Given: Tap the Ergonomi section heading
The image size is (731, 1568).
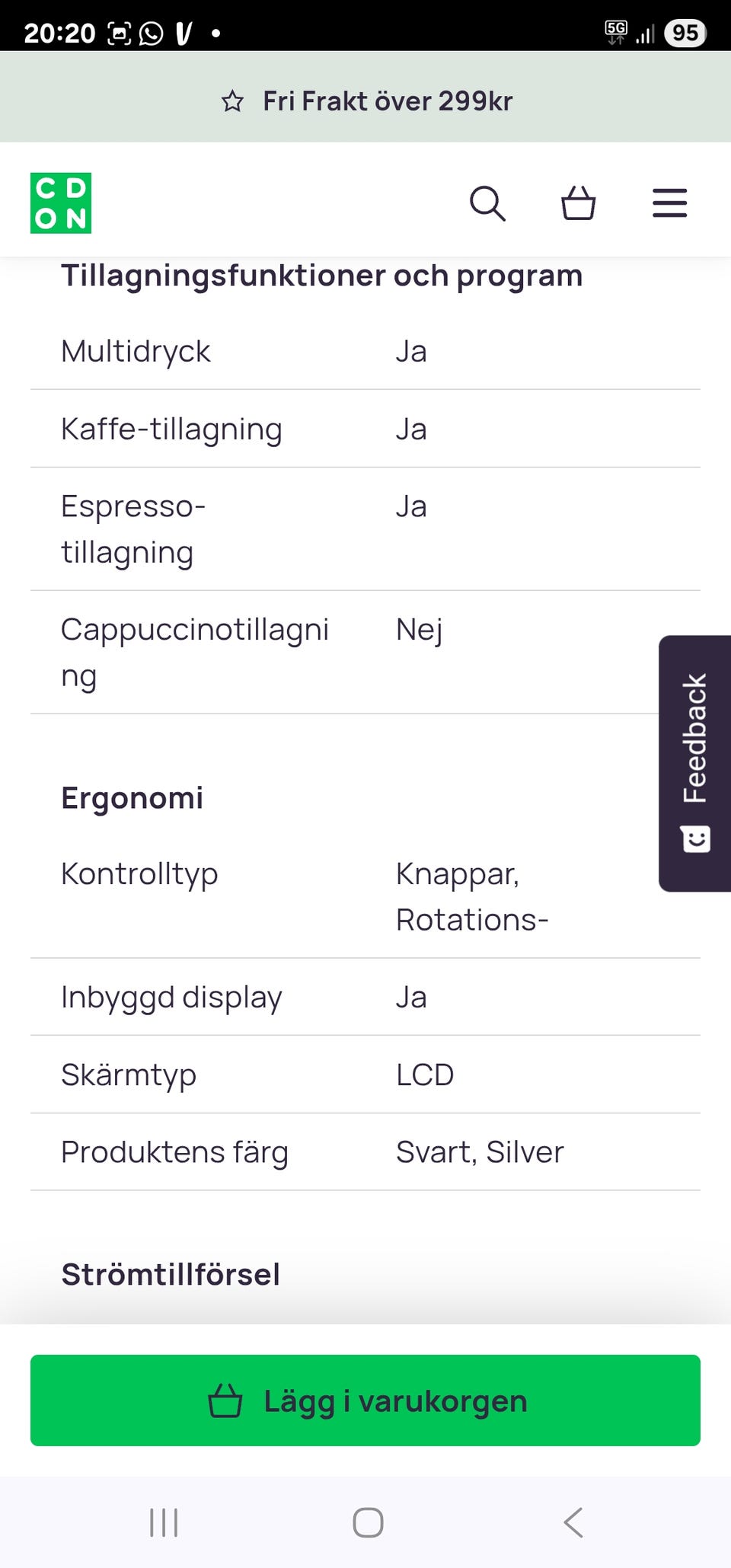Looking at the screenshot, I should click(132, 798).
